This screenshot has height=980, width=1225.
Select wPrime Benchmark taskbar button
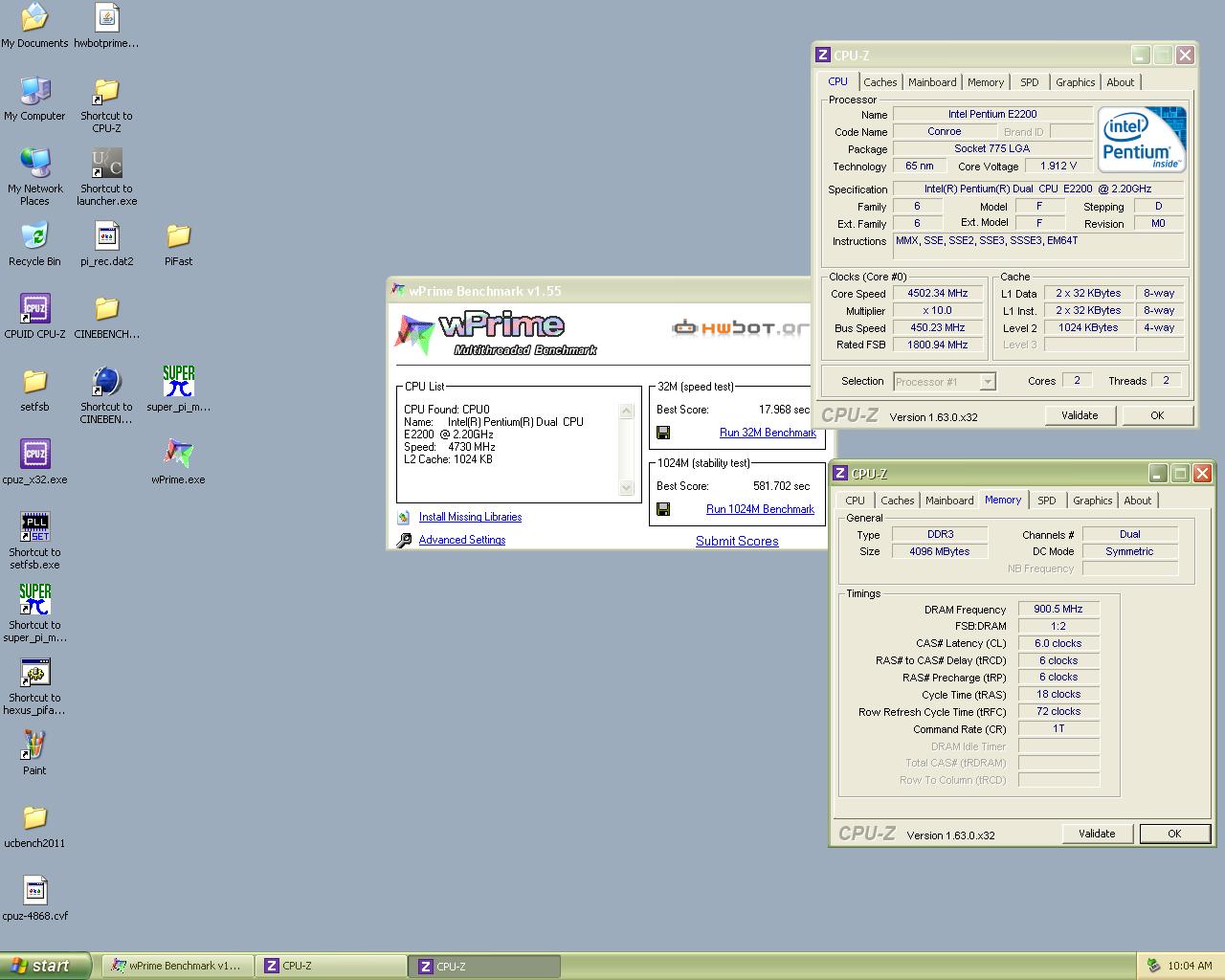click(178, 966)
